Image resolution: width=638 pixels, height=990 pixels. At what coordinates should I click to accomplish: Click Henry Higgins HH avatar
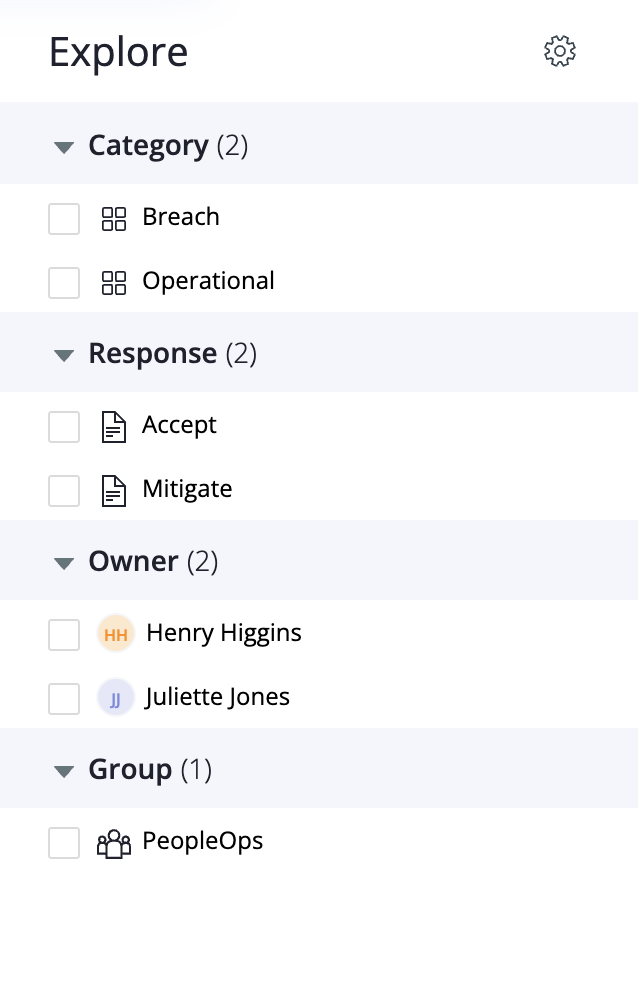coord(116,634)
